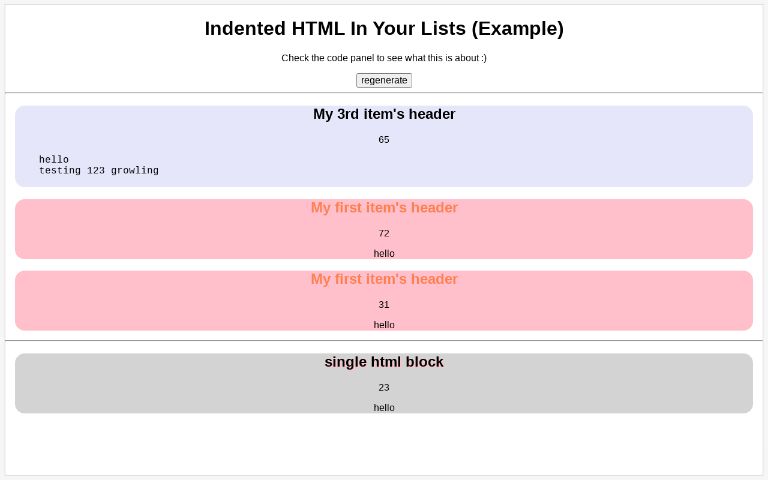This screenshot has height=480, width=768.
Task: Click the regenerate button
Action: coord(384,80)
